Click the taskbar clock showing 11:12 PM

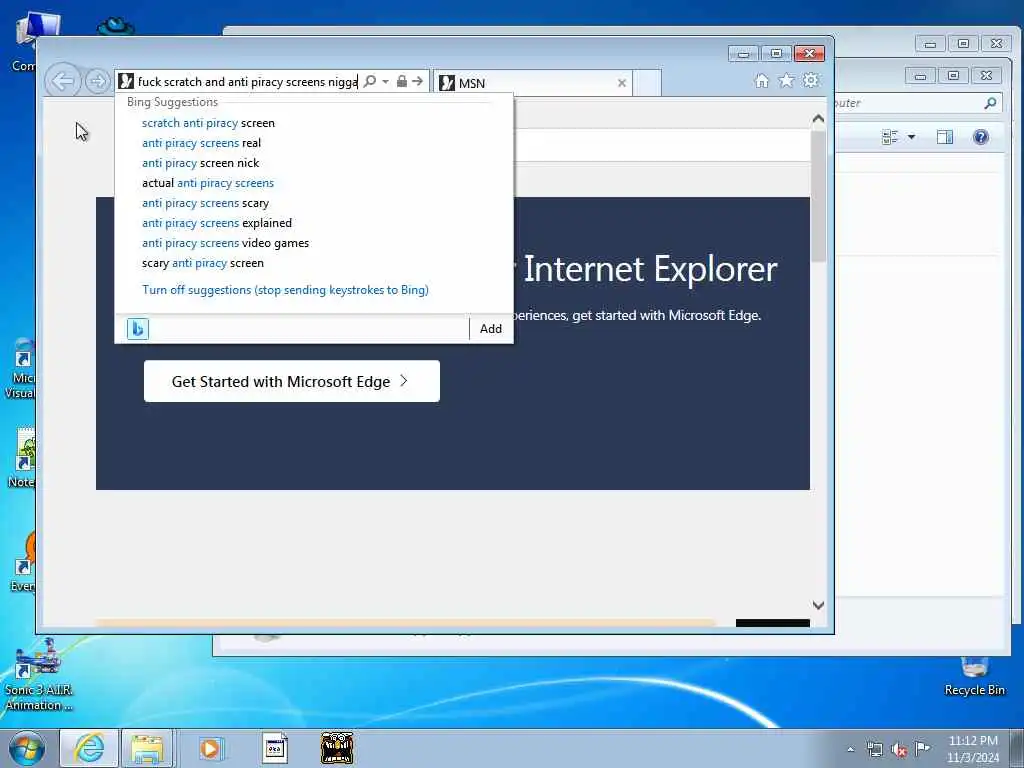(x=973, y=749)
